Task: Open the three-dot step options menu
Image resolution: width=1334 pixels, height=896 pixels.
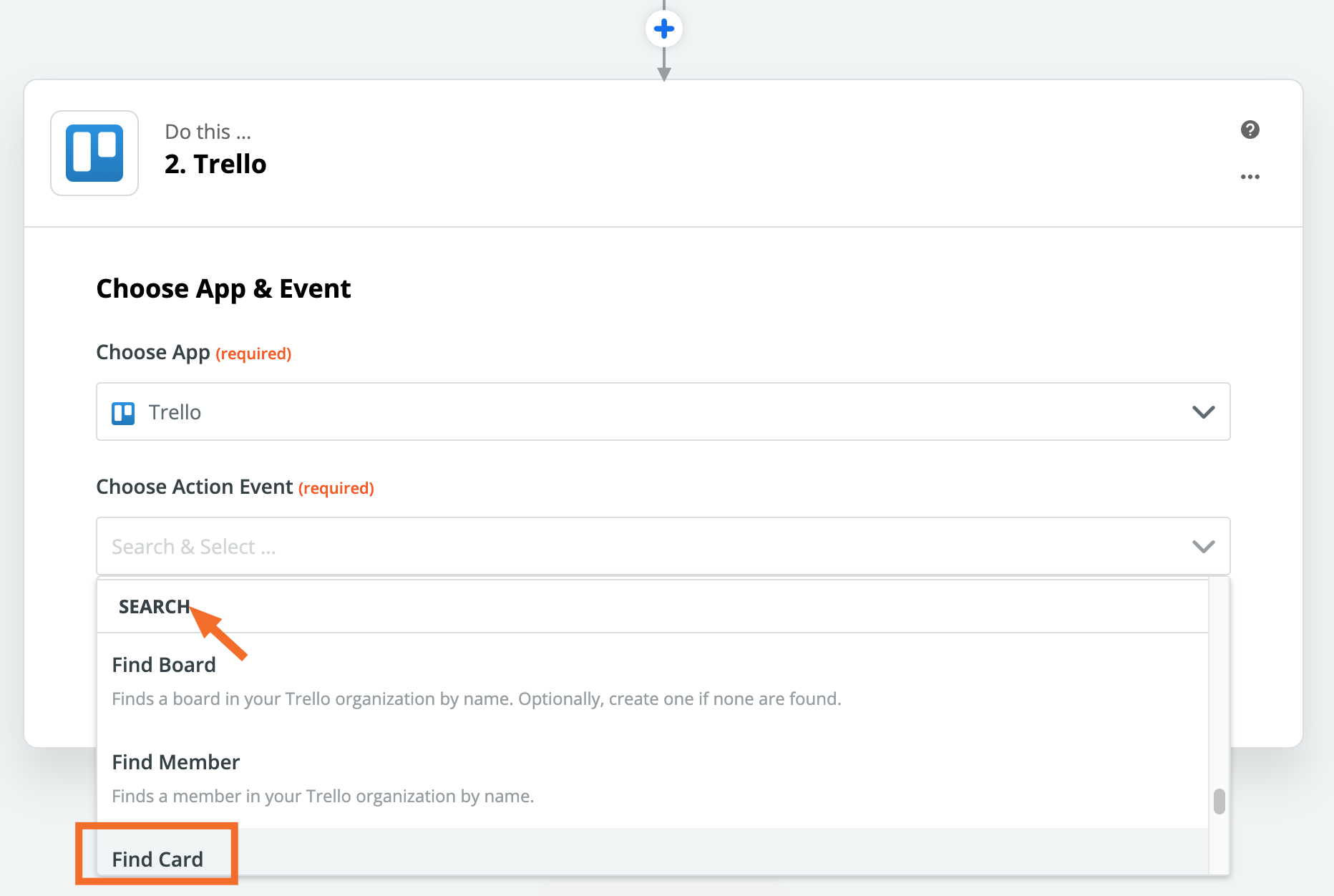Action: (1250, 177)
